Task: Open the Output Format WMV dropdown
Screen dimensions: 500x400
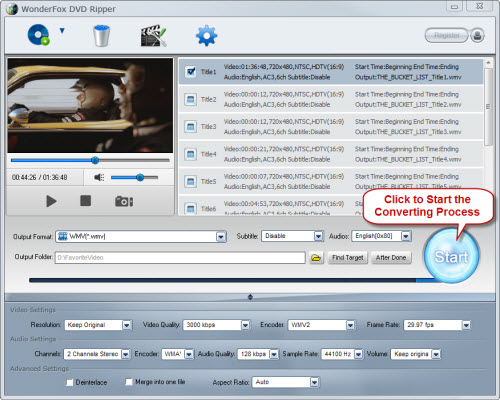Action: pyautogui.click(x=221, y=237)
